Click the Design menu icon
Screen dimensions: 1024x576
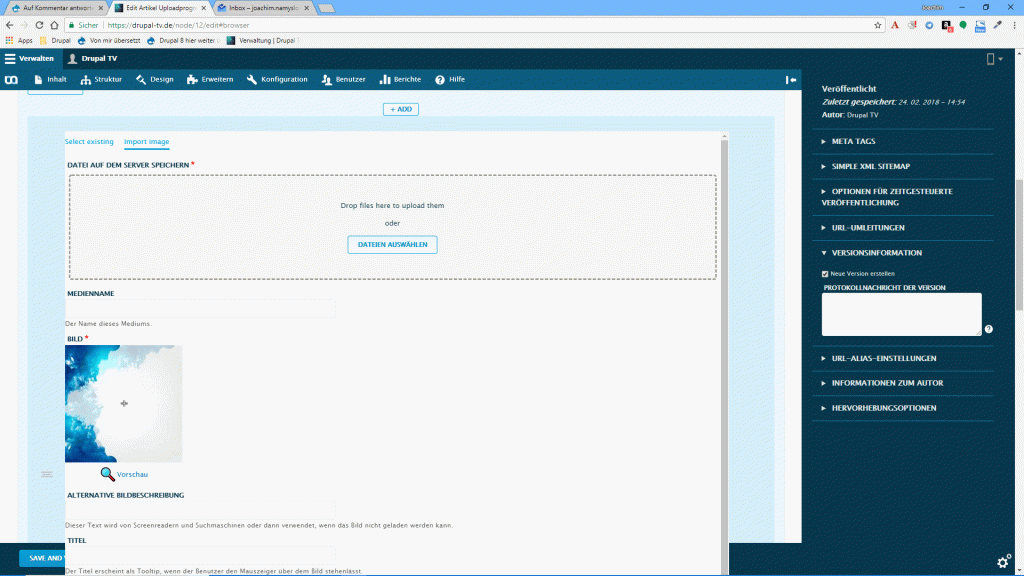[142, 79]
